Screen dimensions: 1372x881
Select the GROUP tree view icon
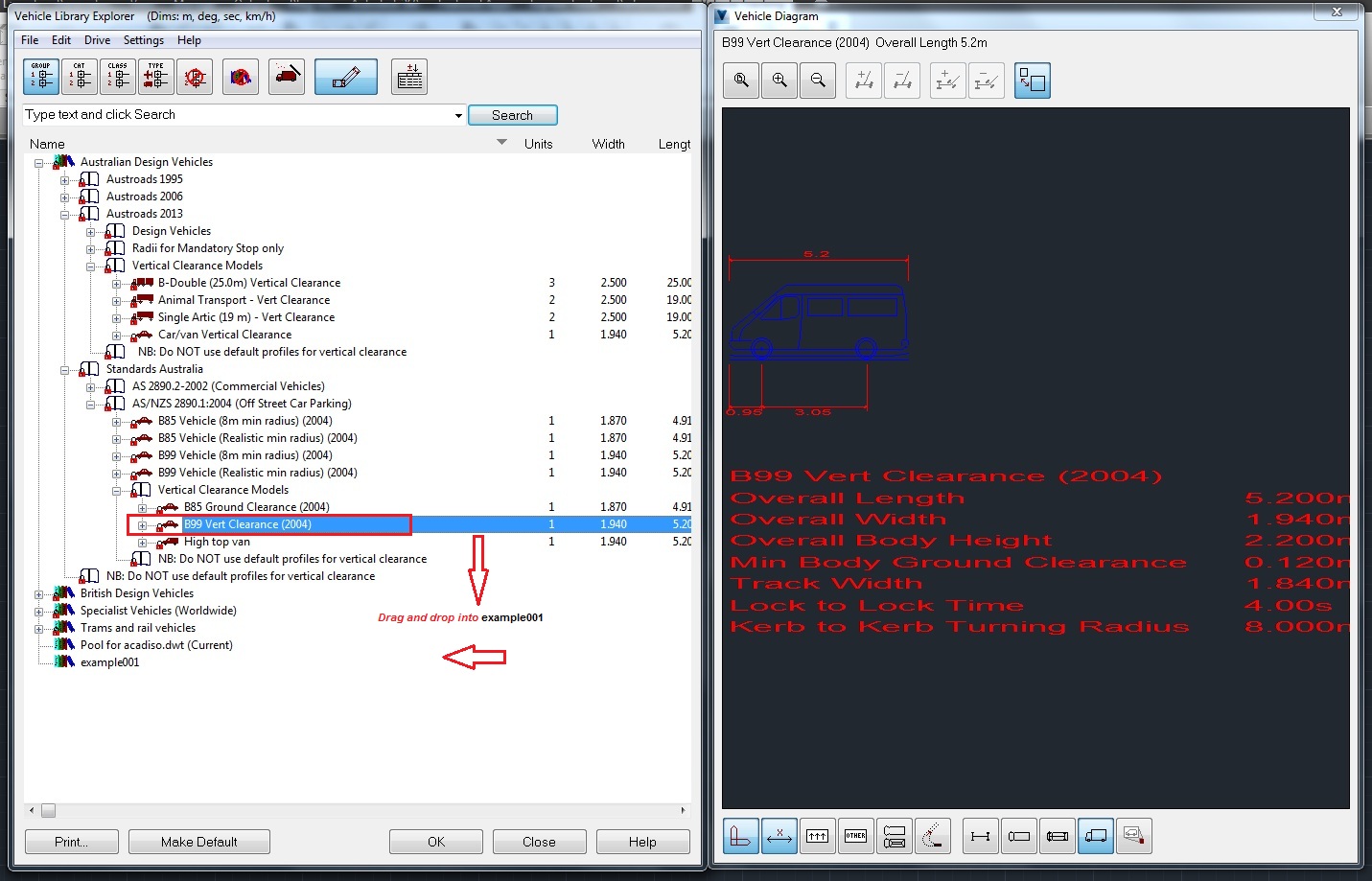click(x=40, y=77)
